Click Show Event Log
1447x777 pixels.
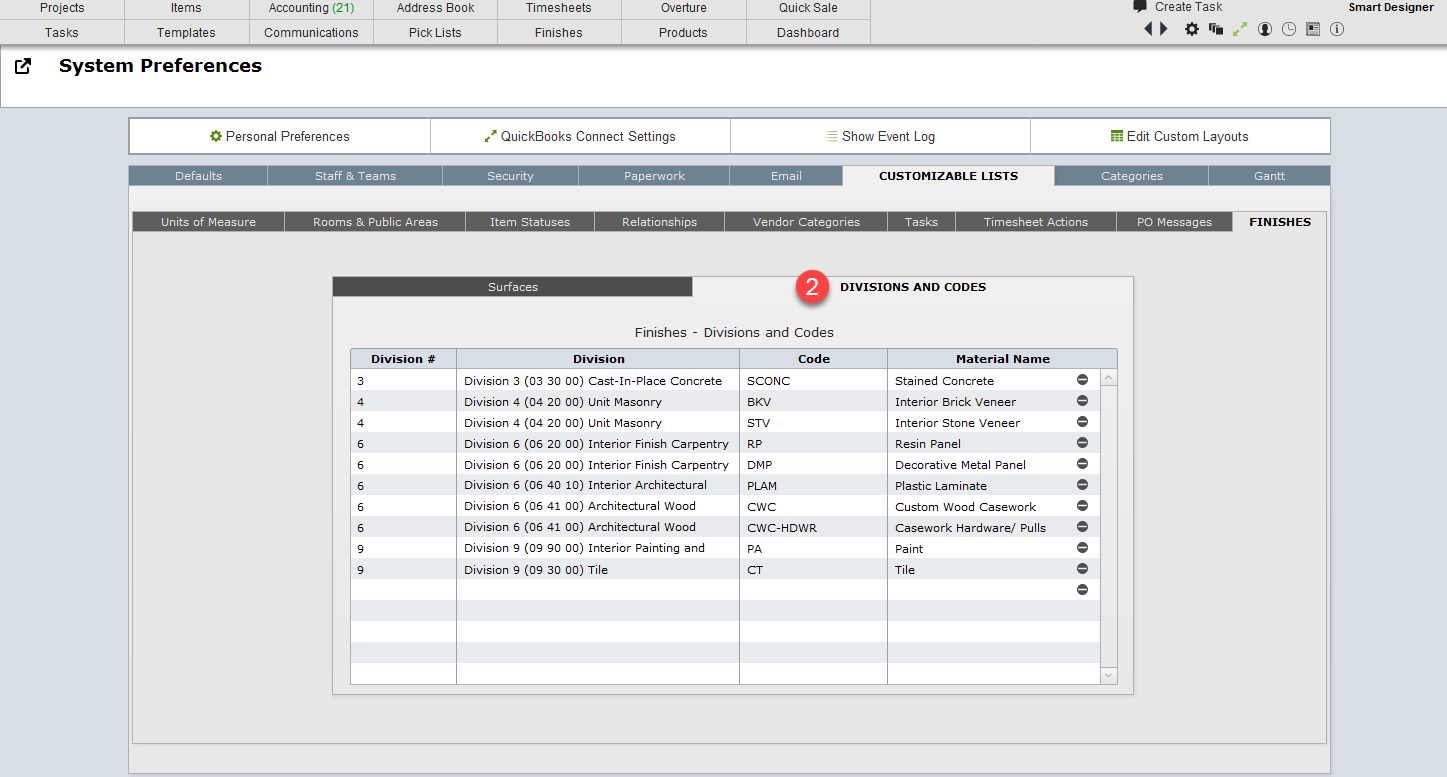tap(880, 136)
